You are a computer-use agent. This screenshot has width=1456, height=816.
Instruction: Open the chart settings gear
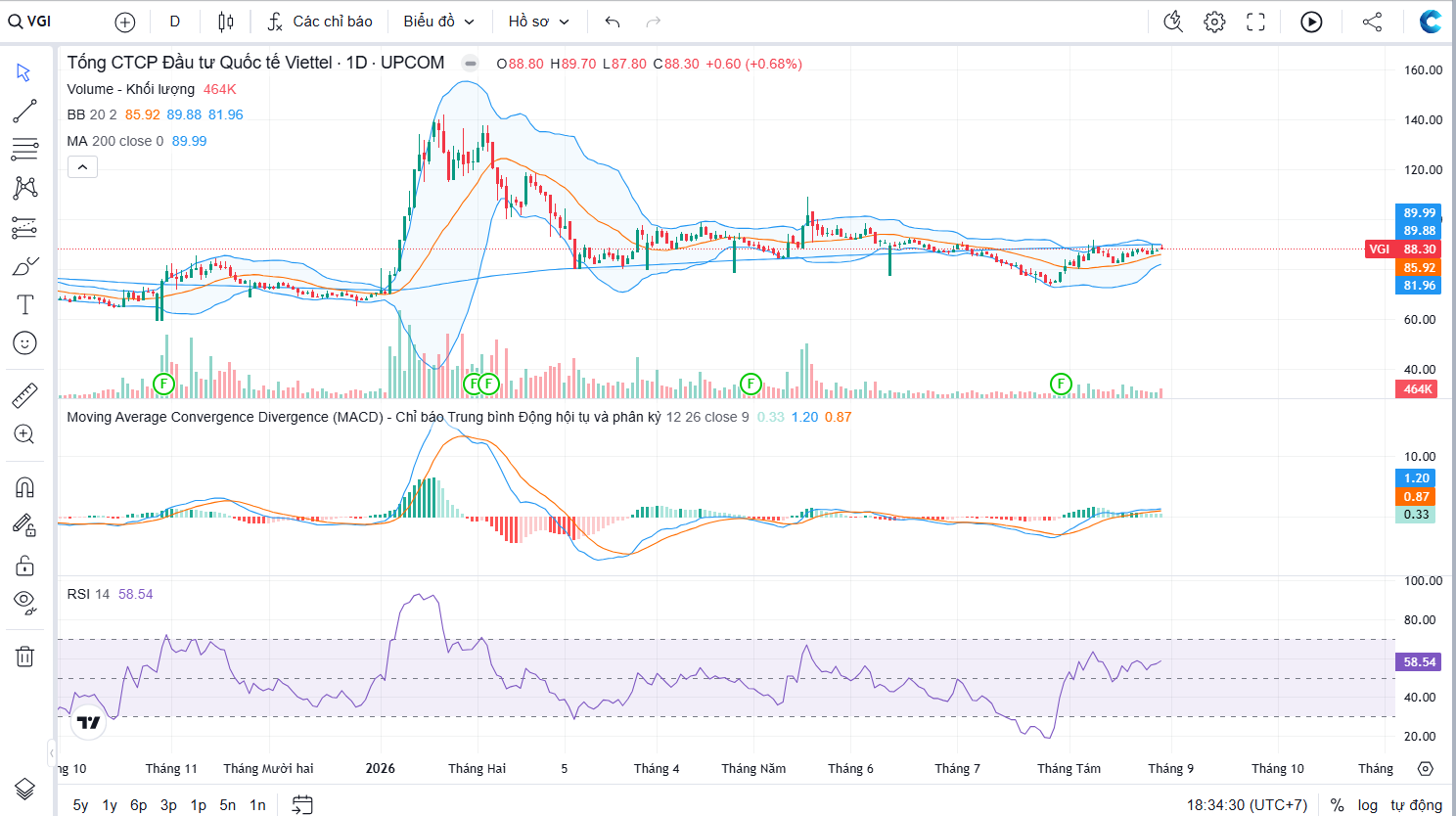tap(1214, 22)
